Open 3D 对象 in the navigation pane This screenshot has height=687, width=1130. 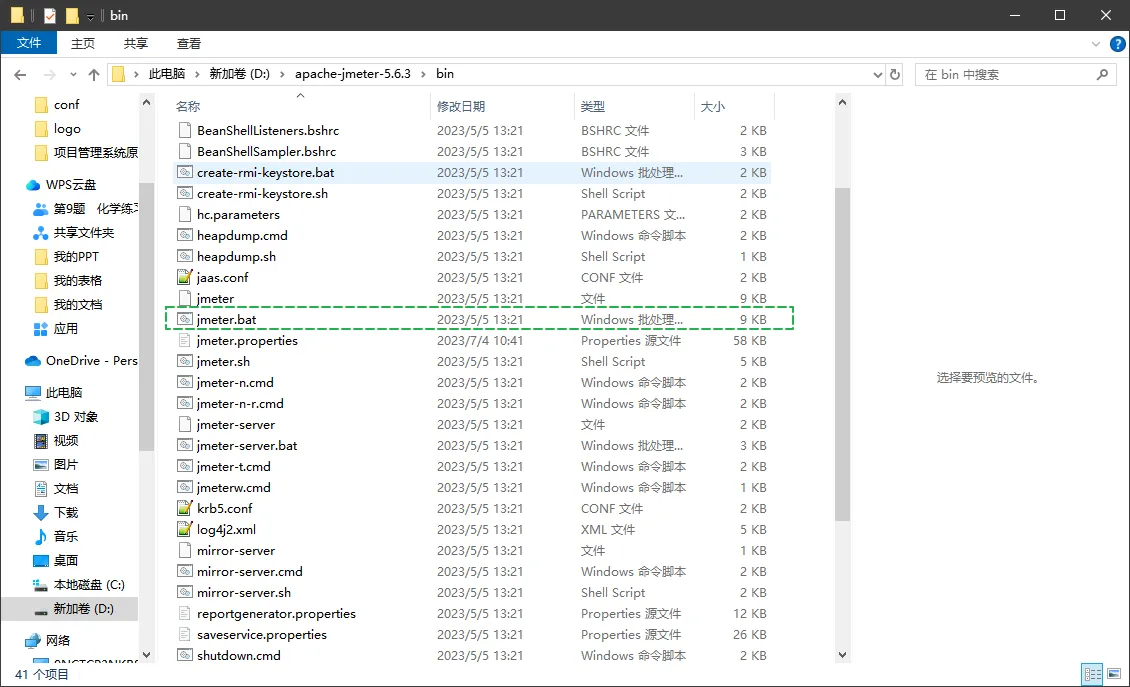[x=76, y=417]
